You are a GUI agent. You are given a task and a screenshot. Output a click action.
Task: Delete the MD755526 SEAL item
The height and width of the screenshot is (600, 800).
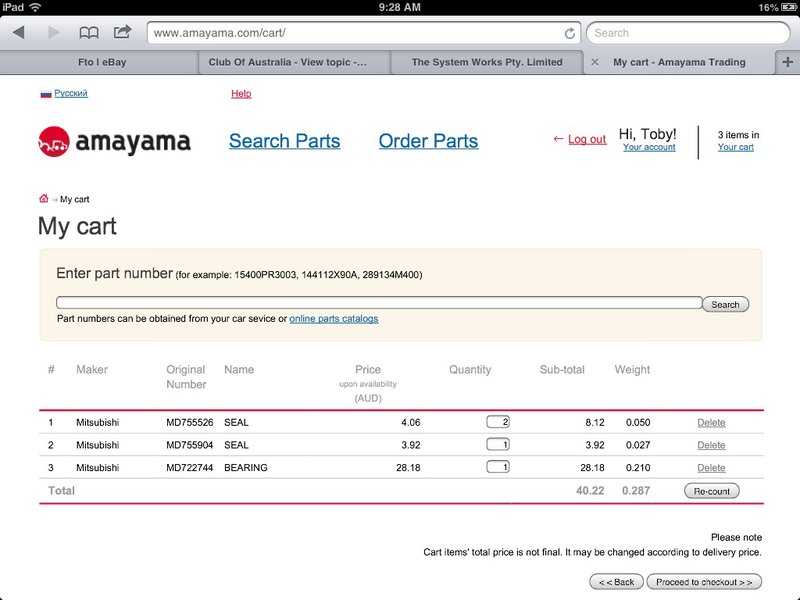(x=711, y=422)
